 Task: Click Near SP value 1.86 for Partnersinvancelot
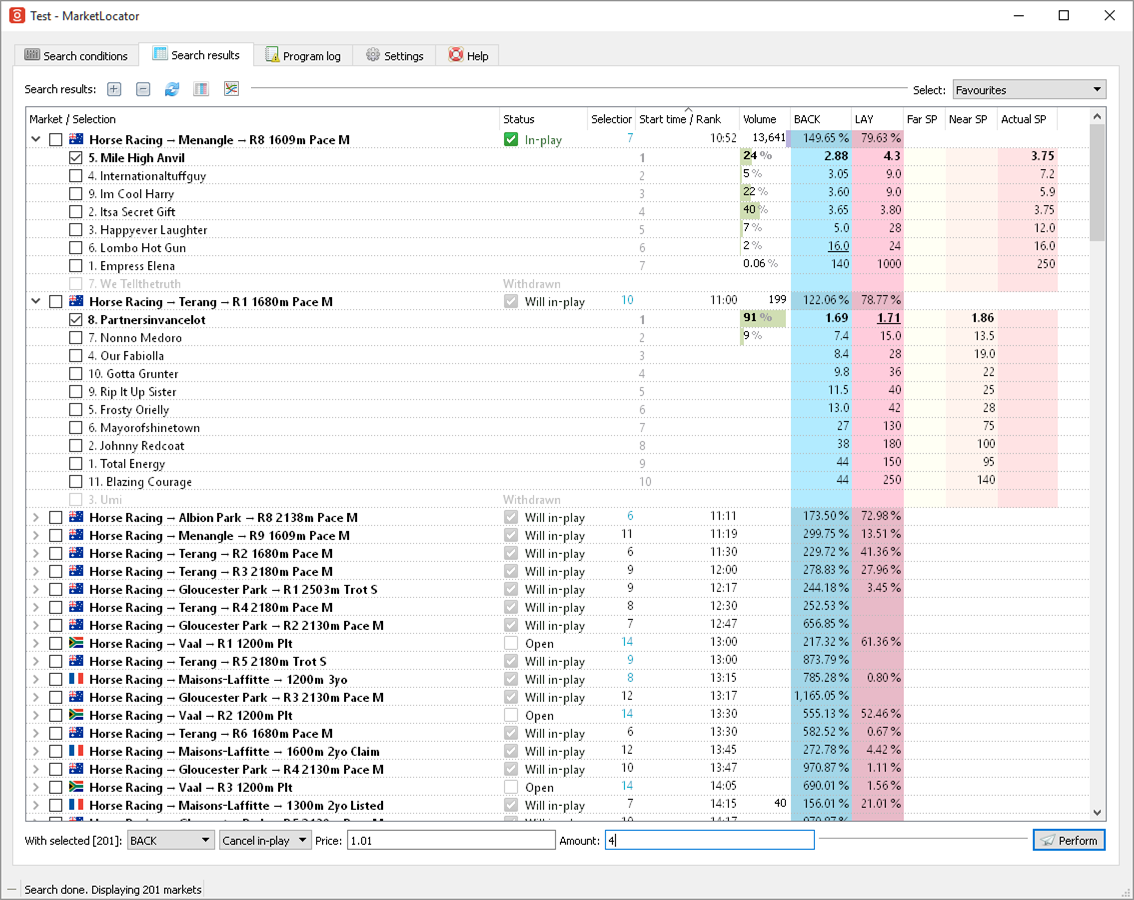(982, 318)
